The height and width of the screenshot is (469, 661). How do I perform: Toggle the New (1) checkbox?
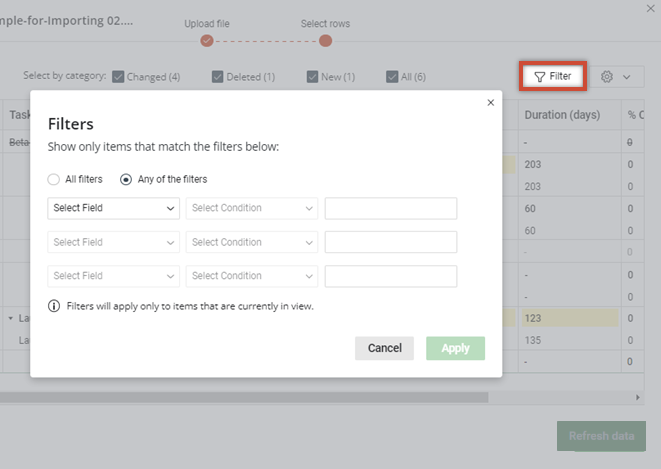coord(313,76)
